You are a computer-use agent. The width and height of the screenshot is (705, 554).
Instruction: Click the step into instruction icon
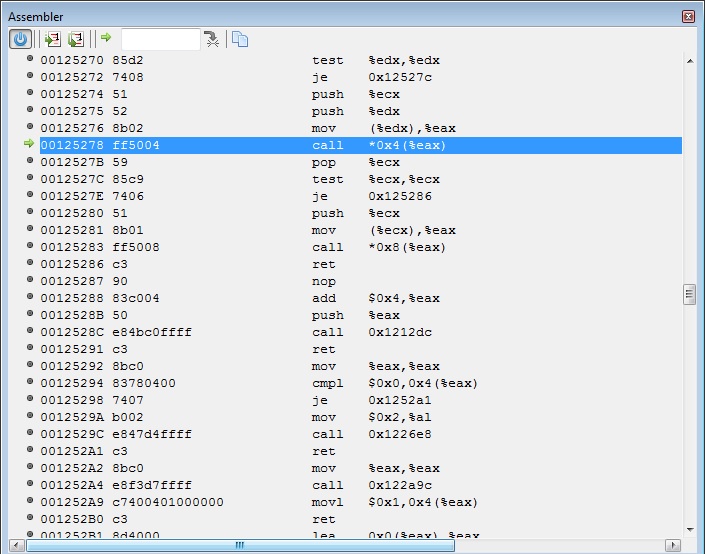click(53, 39)
